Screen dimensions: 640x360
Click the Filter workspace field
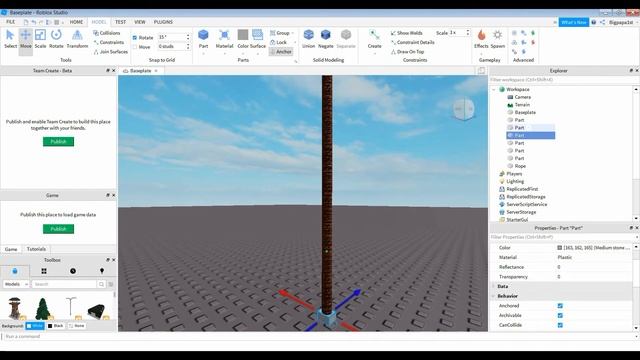[x=561, y=80]
